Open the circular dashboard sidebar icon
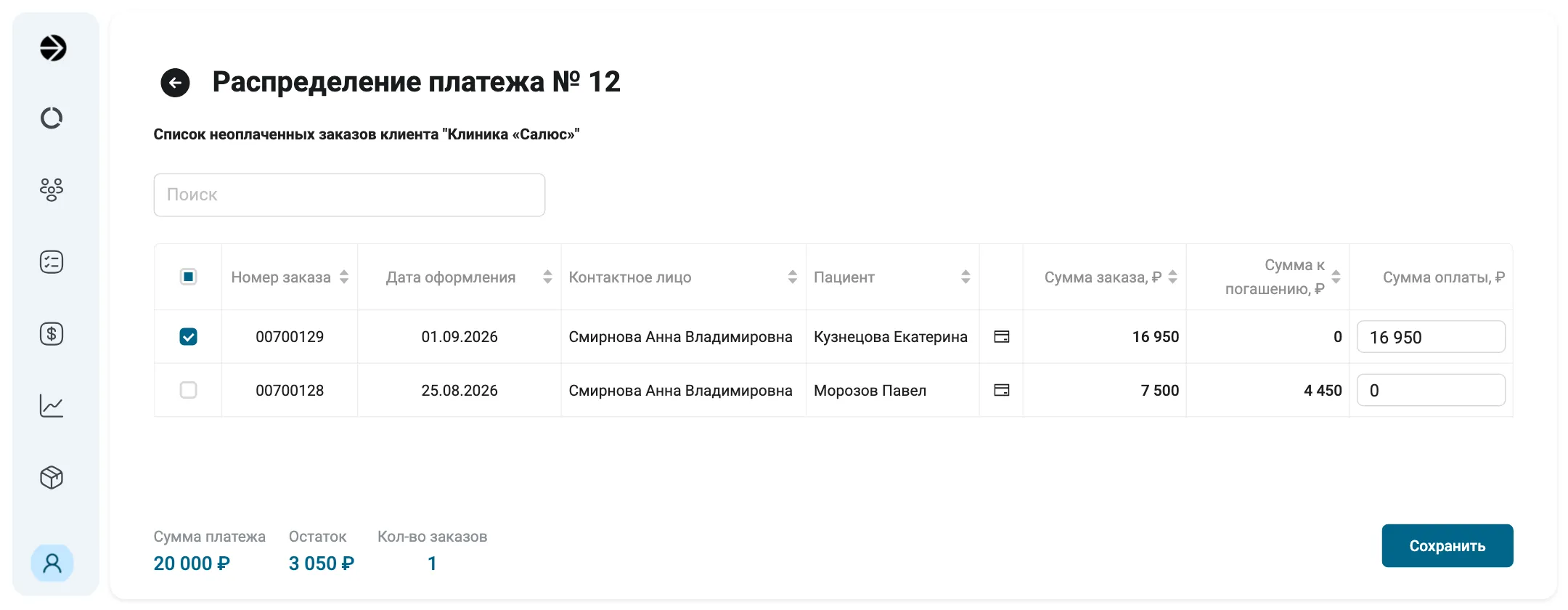 click(x=52, y=118)
